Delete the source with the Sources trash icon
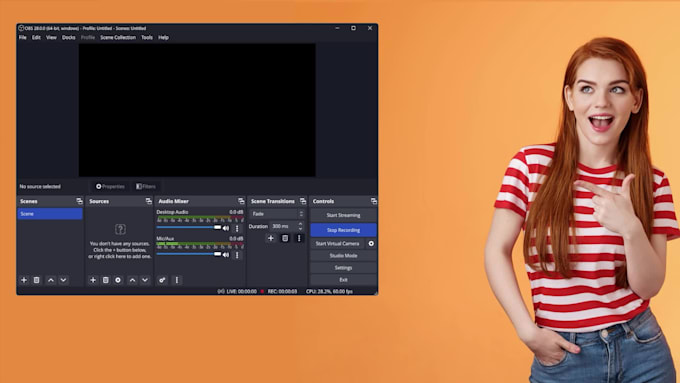Screen dimensions: 680x383 click(105, 280)
